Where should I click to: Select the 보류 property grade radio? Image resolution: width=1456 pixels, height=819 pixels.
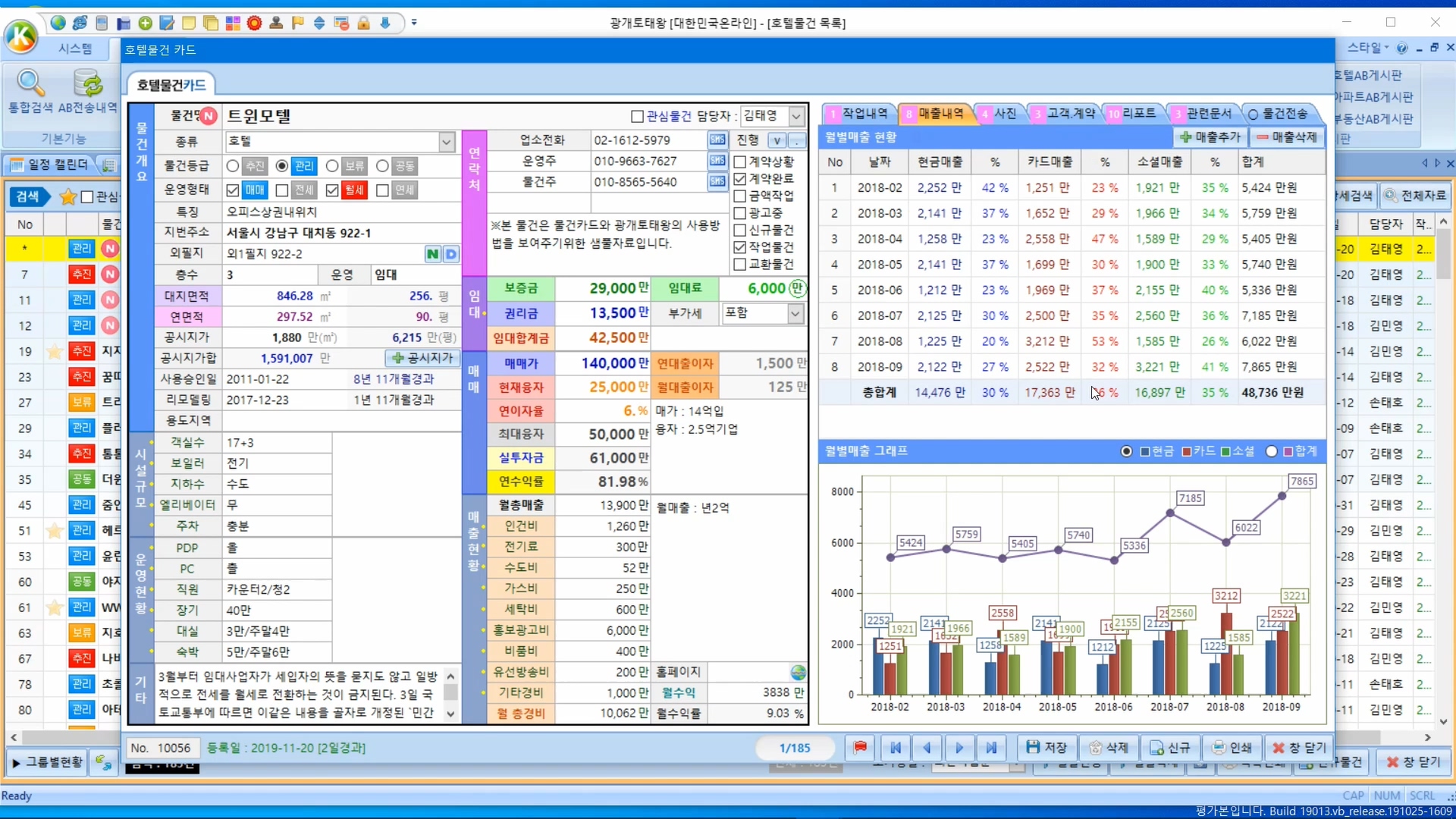332,166
